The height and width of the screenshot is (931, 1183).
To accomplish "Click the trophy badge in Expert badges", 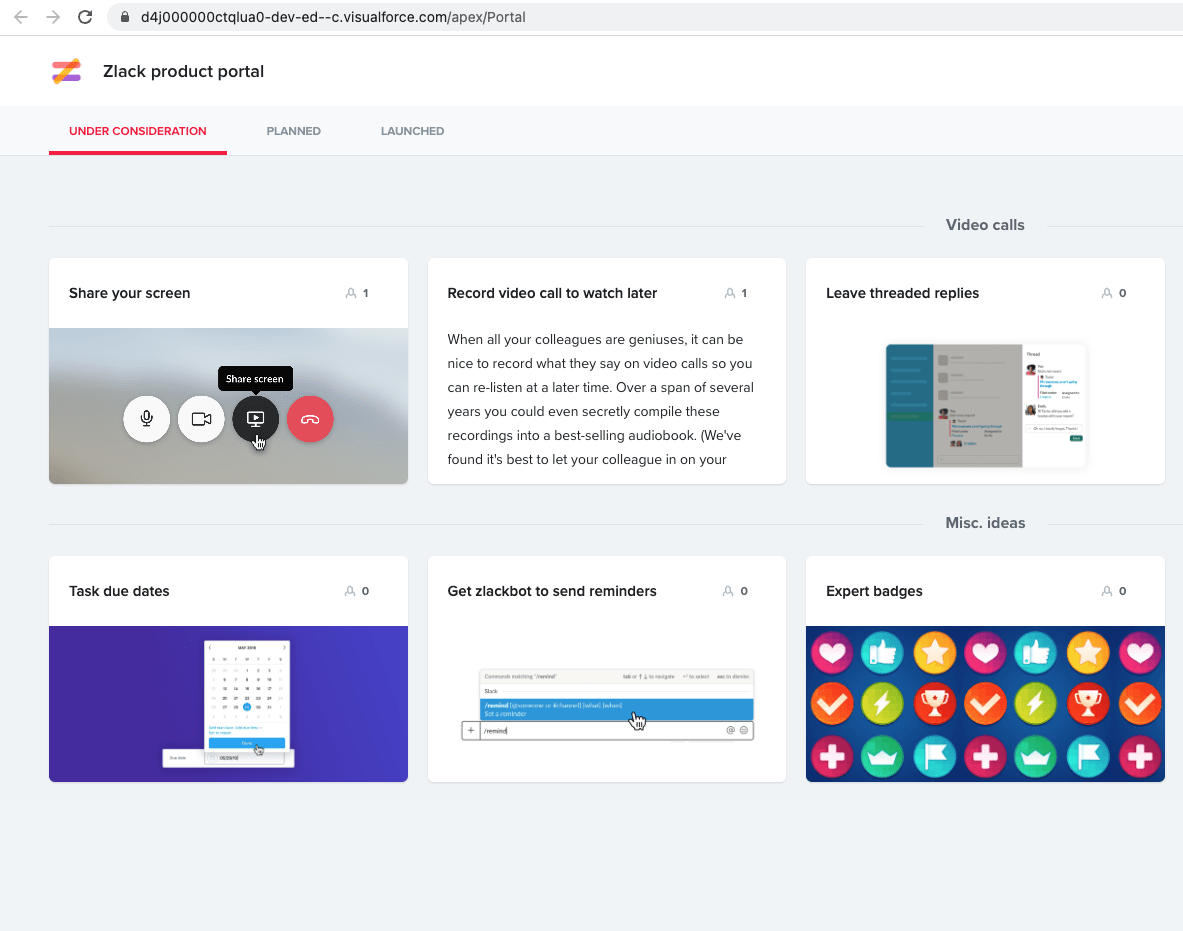I will point(935,703).
